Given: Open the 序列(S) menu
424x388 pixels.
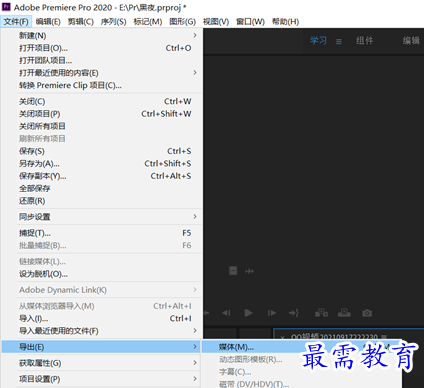Looking at the screenshot, I should pos(114,22).
